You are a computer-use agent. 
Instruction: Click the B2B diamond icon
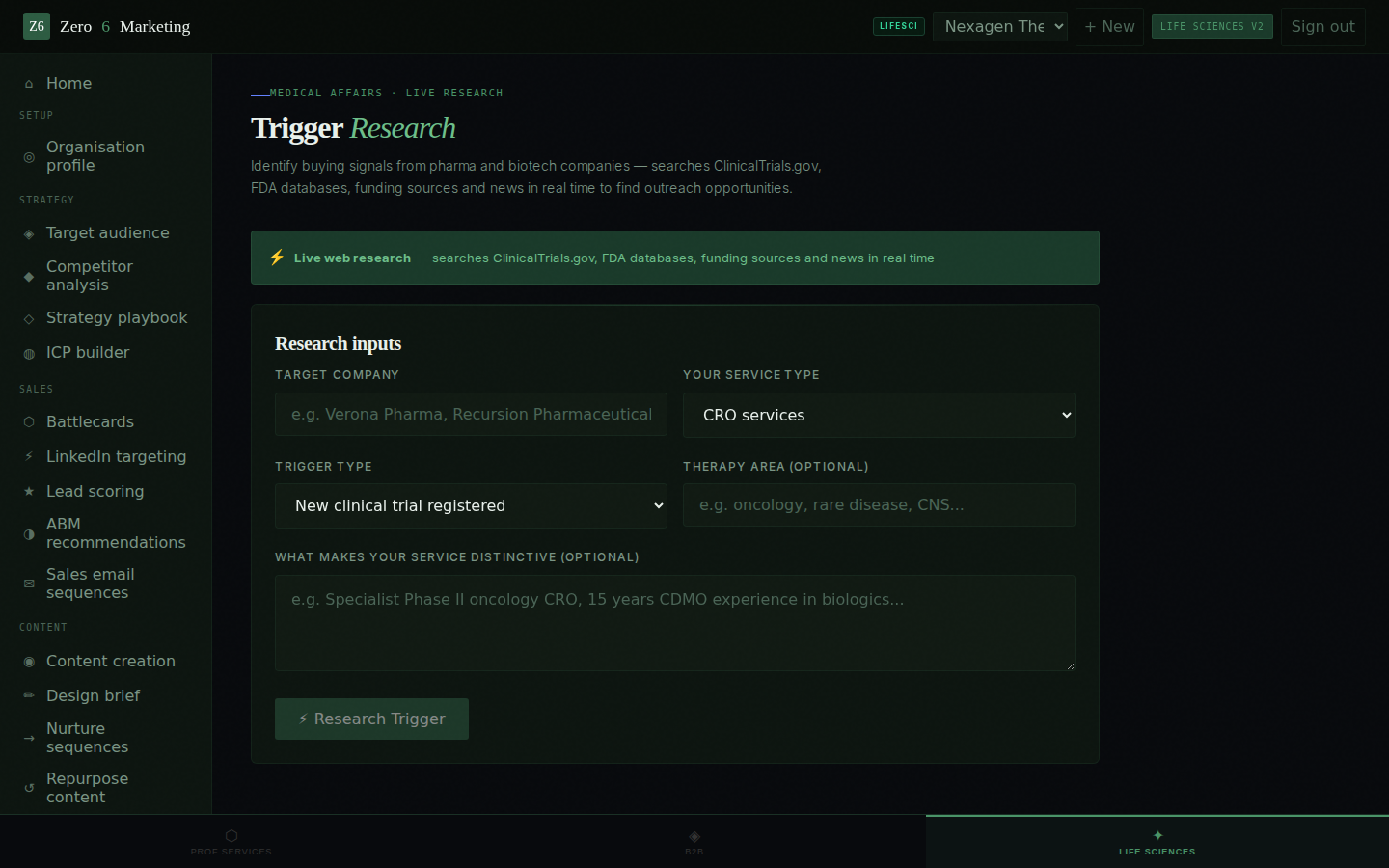click(x=694, y=836)
